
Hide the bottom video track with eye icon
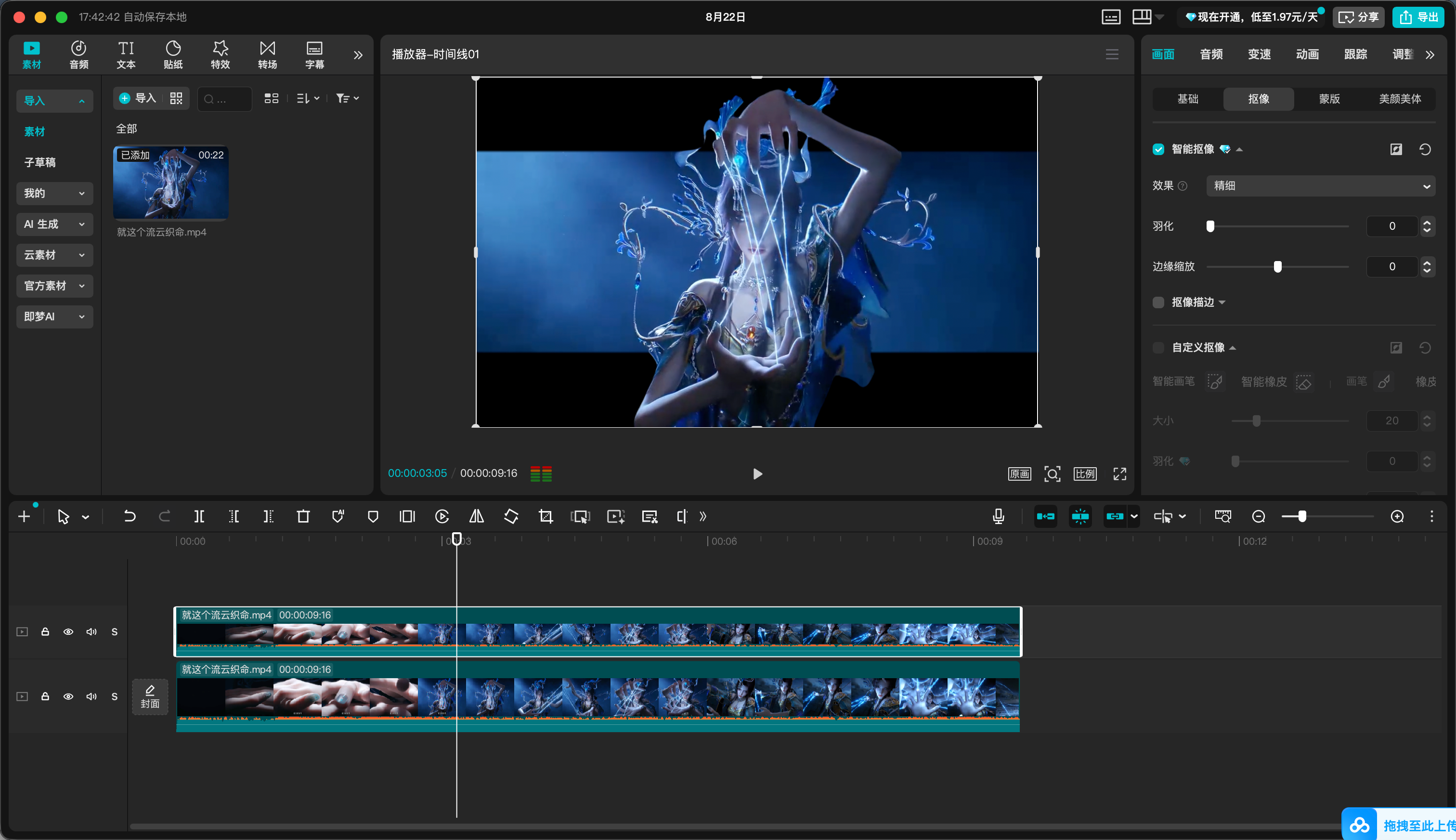[68, 696]
